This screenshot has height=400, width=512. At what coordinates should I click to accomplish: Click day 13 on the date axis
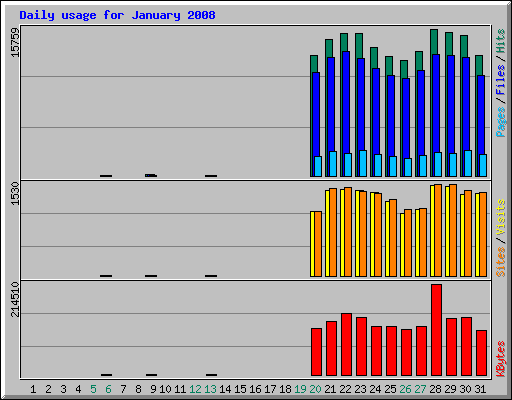point(210,389)
